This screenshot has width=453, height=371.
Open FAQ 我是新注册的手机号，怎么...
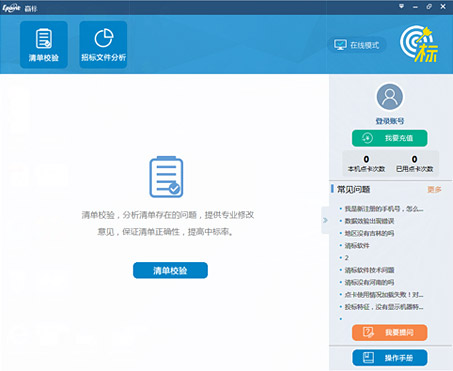pyautogui.click(x=384, y=209)
